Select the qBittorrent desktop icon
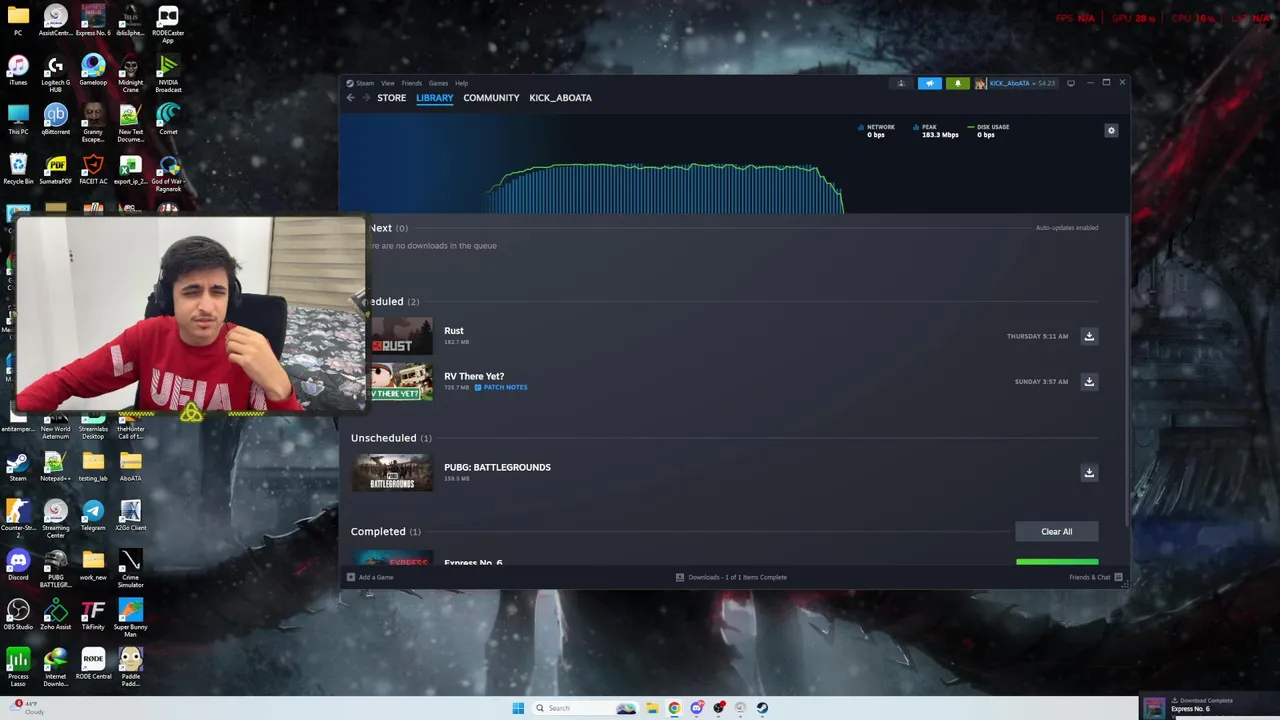This screenshot has width=1280, height=720. pos(55,119)
